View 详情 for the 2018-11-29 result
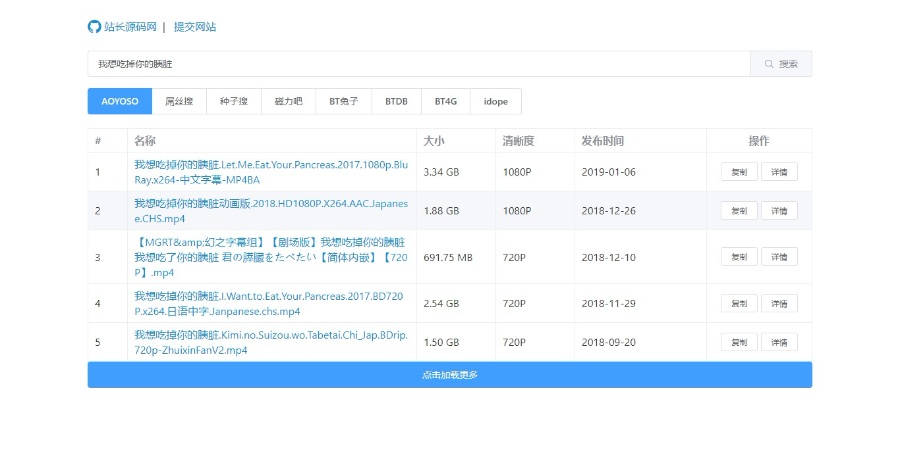This screenshot has height=457, width=900. [x=779, y=303]
